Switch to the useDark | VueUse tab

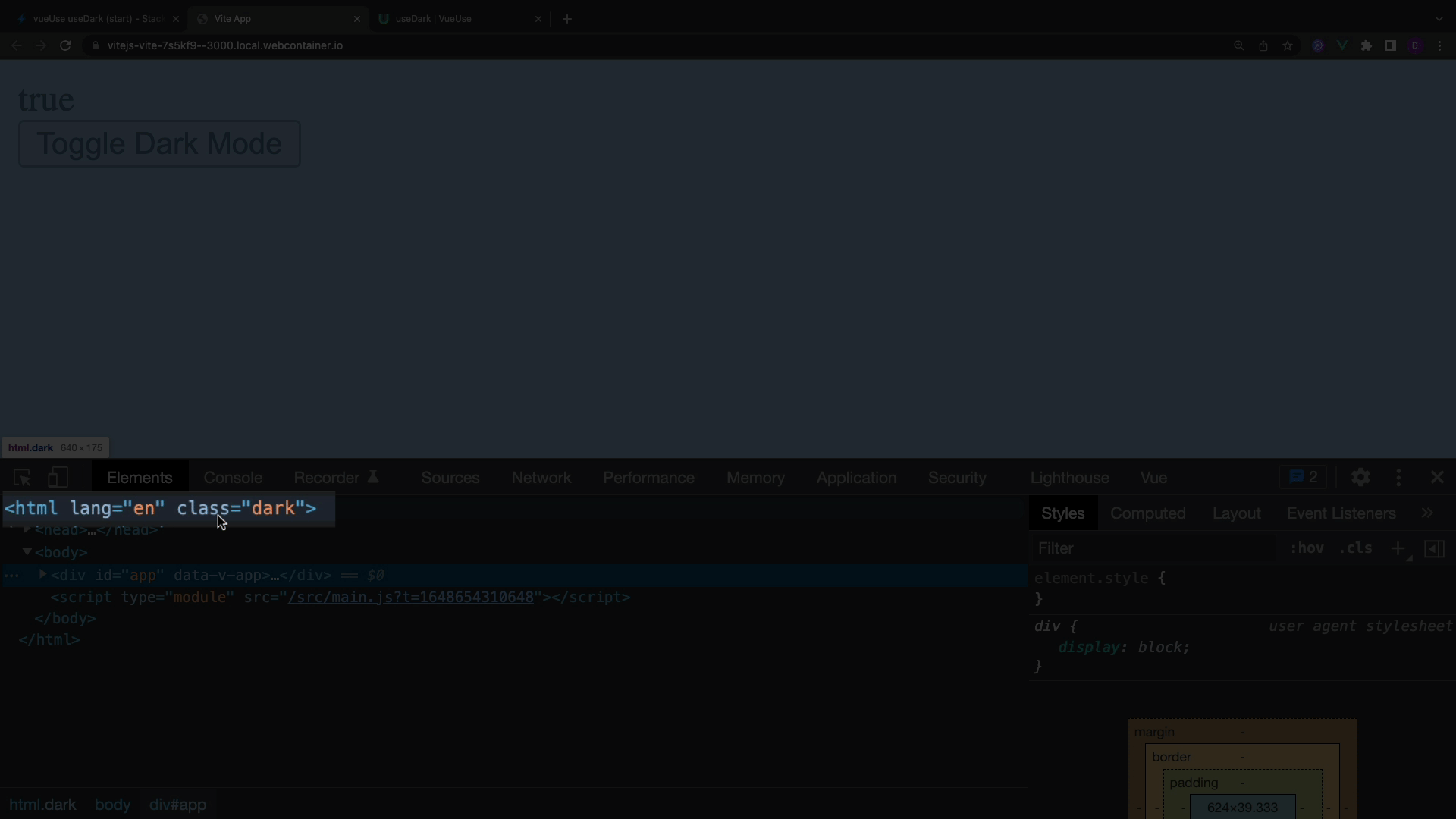pyautogui.click(x=459, y=19)
